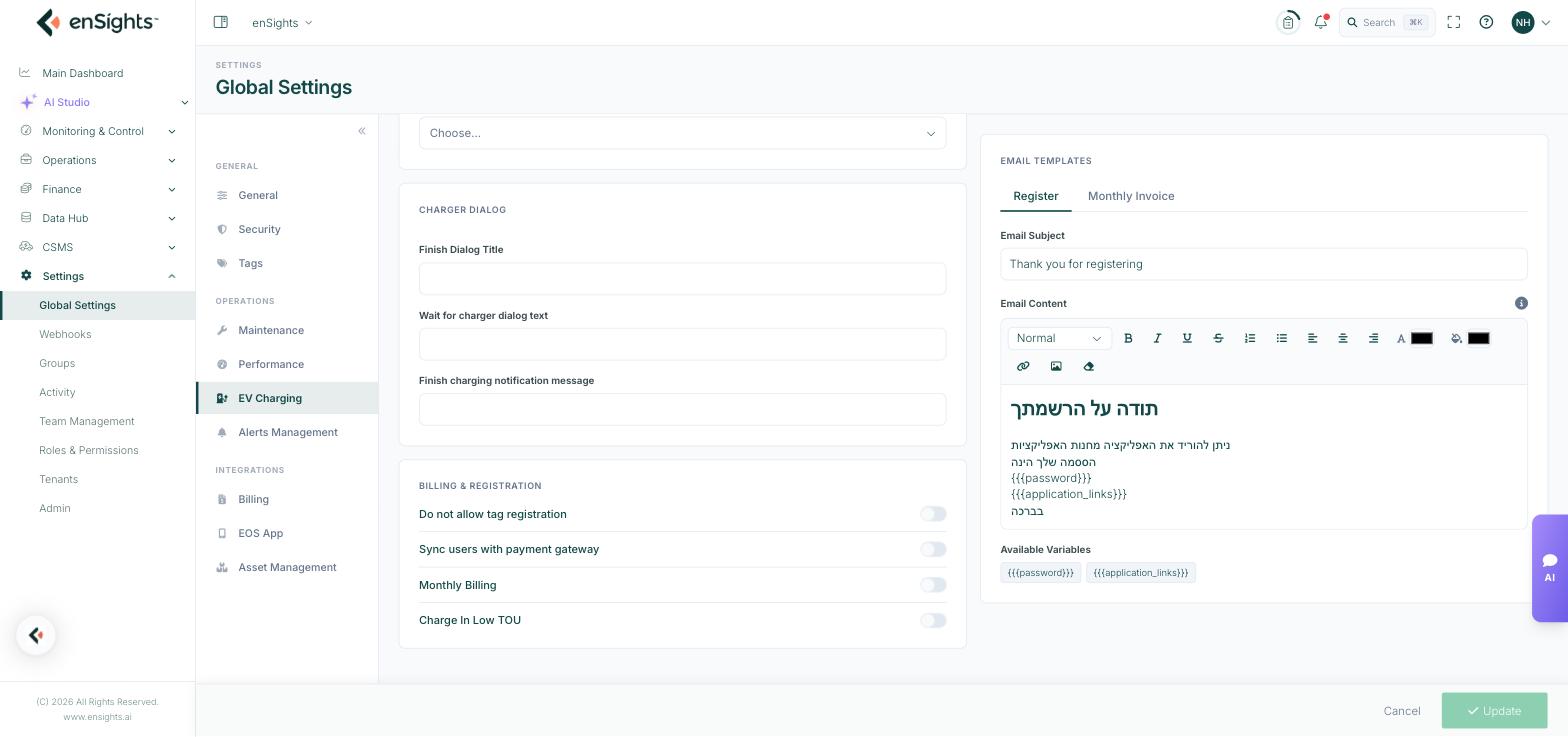Focus Finish Dialog Title field
This screenshot has width=1568, height=737.
tap(682, 279)
